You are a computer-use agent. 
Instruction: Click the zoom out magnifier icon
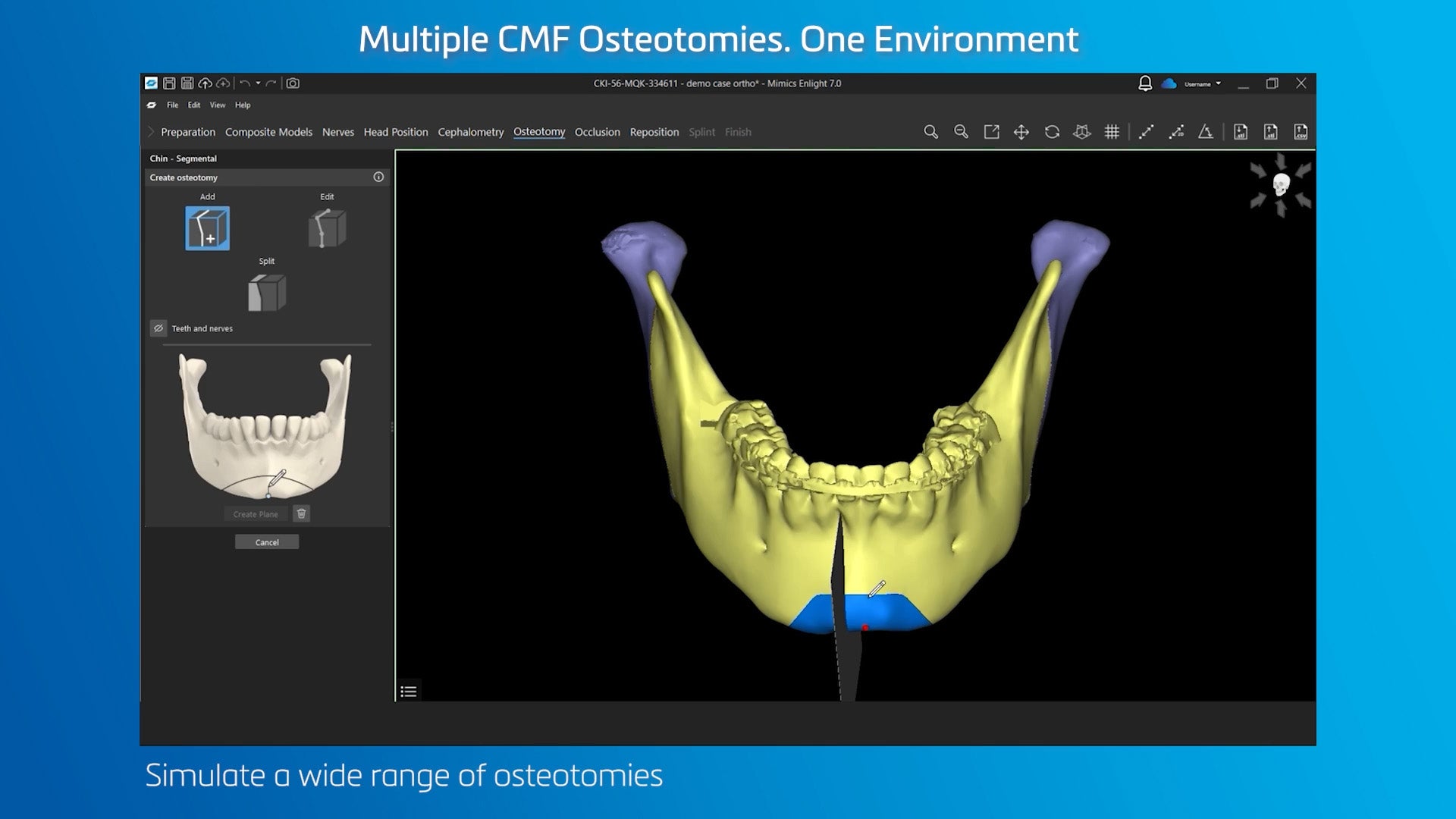[961, 132]
